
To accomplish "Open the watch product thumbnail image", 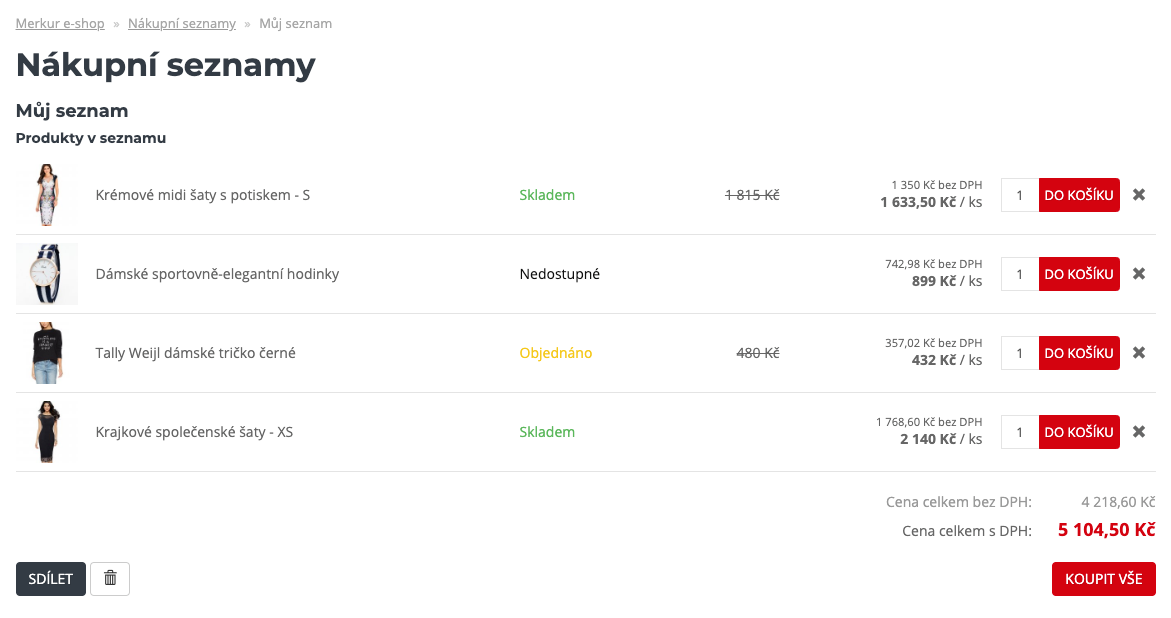I will 47,274.
